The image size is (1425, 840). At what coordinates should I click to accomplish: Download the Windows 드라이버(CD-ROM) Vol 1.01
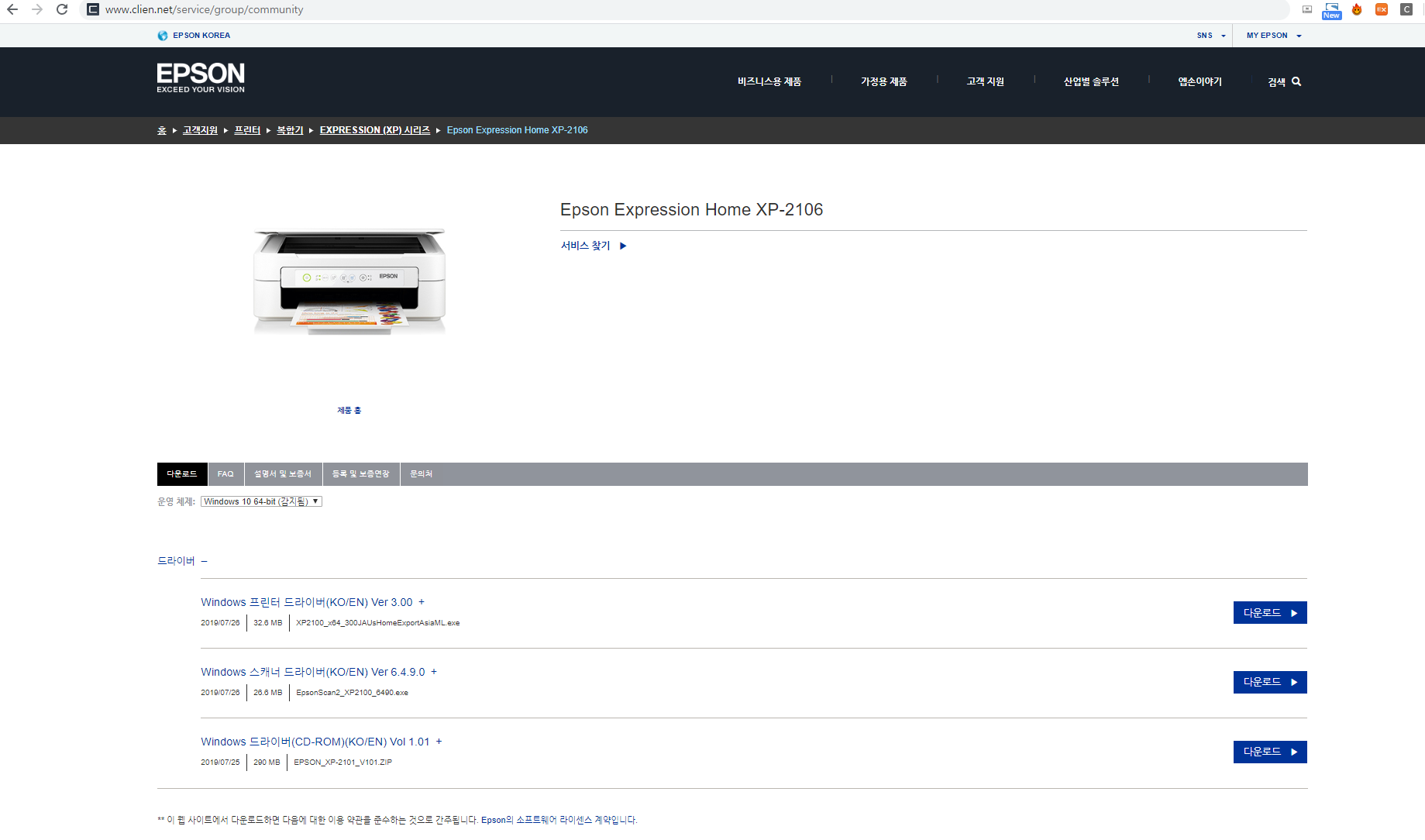pyautogui.click(x=1270, y=752)
